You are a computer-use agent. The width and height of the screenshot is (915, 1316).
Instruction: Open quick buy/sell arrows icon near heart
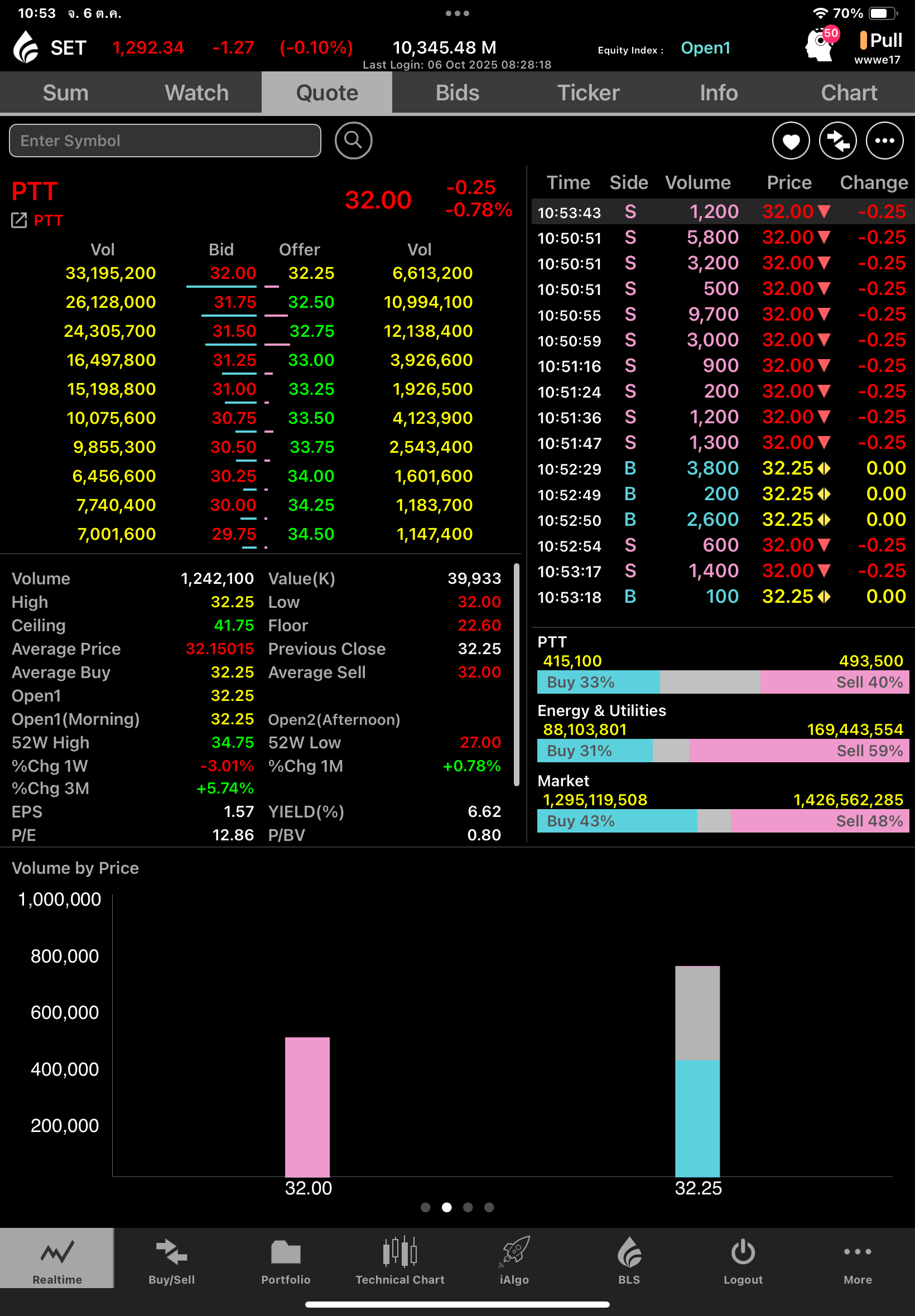pyautogui.click(x=837, y=141)
